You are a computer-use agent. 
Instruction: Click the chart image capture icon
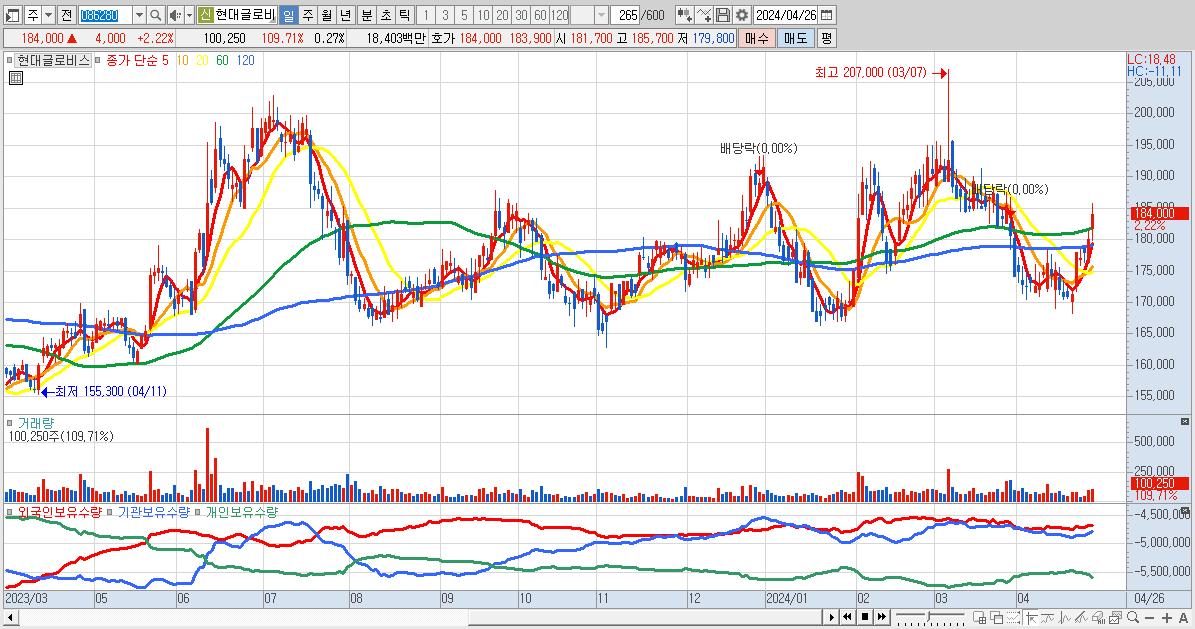pyautogui.click(x=1116, y=618)
